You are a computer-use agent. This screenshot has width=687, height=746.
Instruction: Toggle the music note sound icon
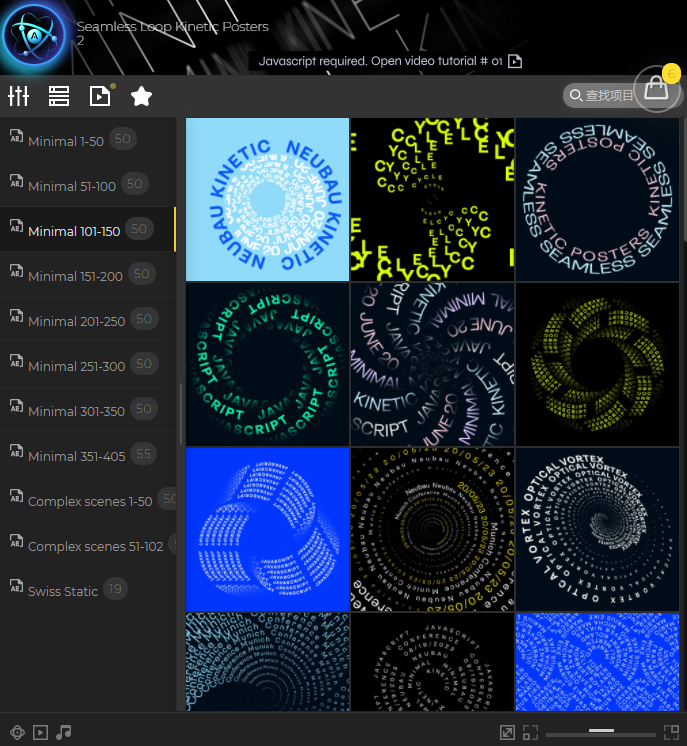tap(64, 732)
